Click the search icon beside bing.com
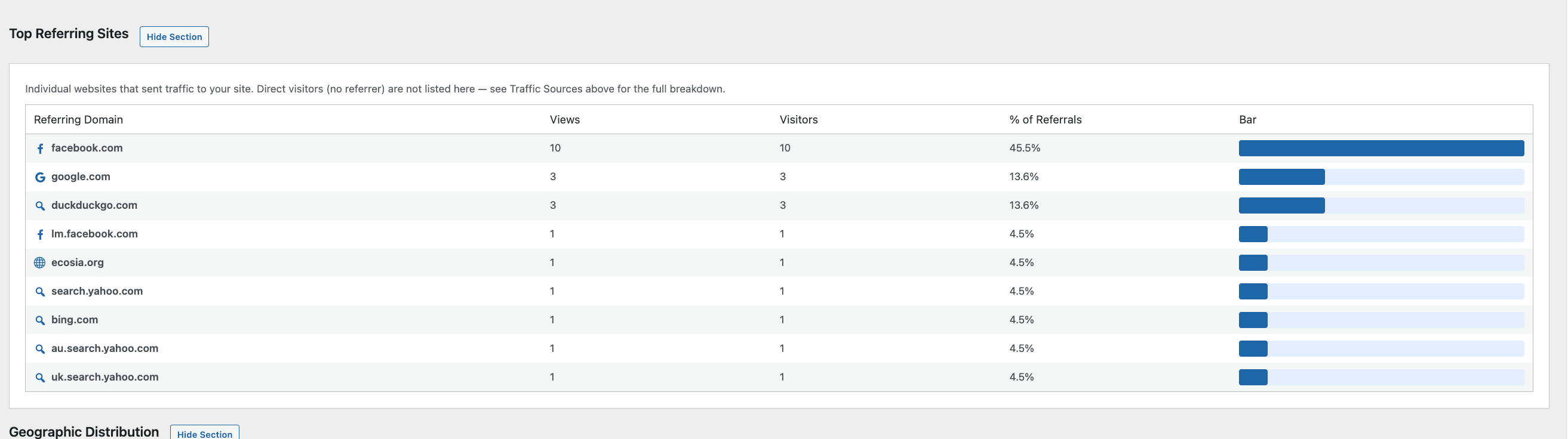The image size is (1568, 439). [40, 320]
